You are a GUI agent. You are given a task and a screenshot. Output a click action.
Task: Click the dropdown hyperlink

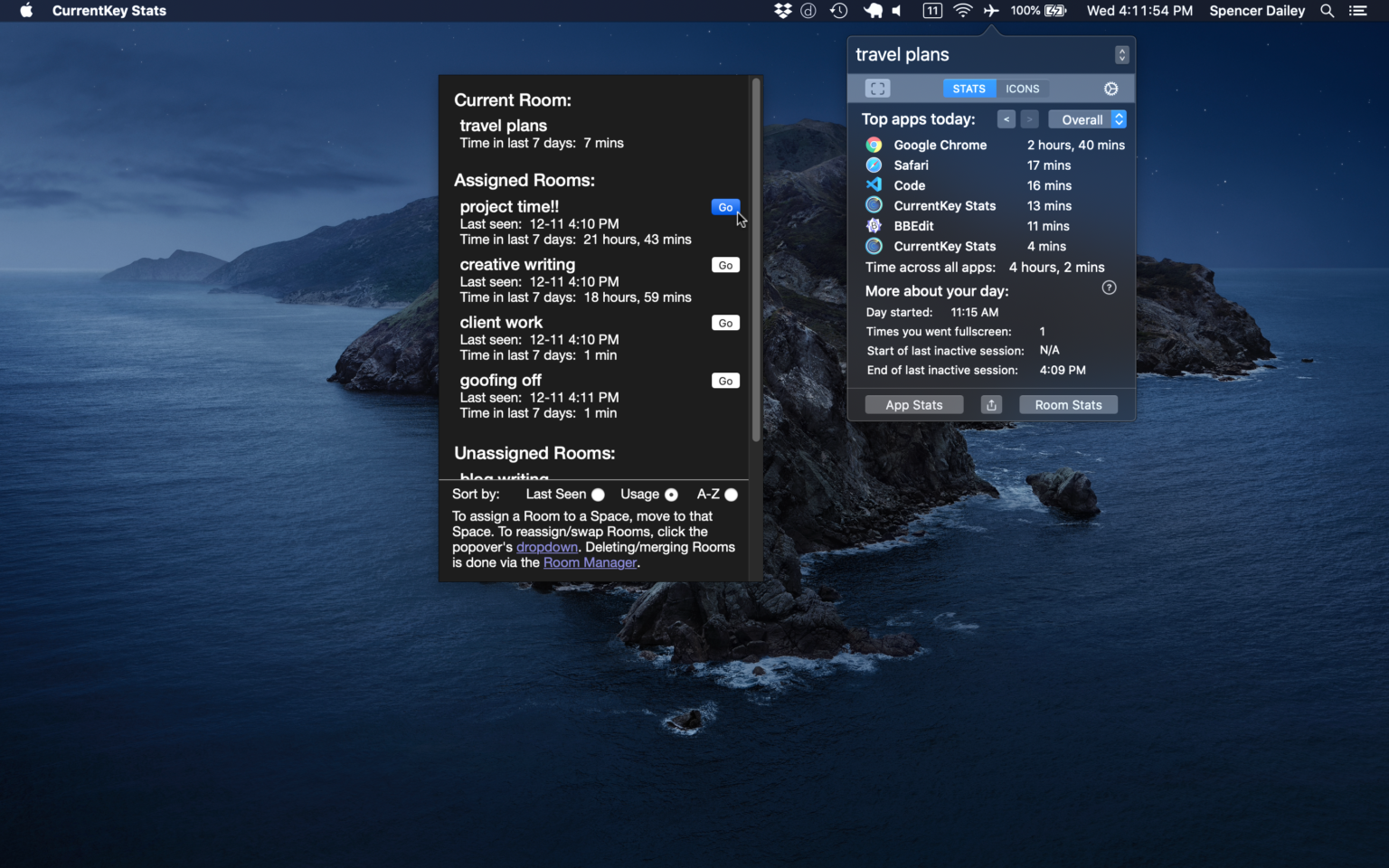[547, 547]
